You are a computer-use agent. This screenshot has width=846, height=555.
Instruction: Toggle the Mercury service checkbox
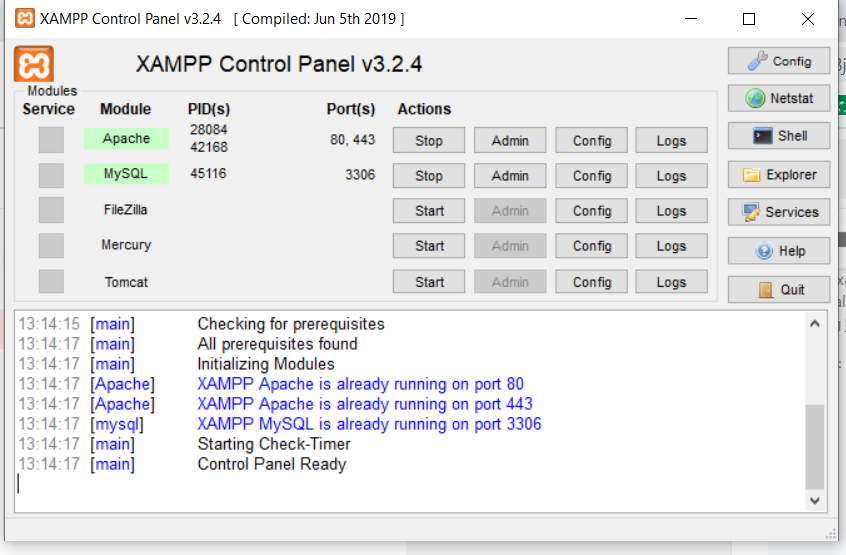(51, 245)
